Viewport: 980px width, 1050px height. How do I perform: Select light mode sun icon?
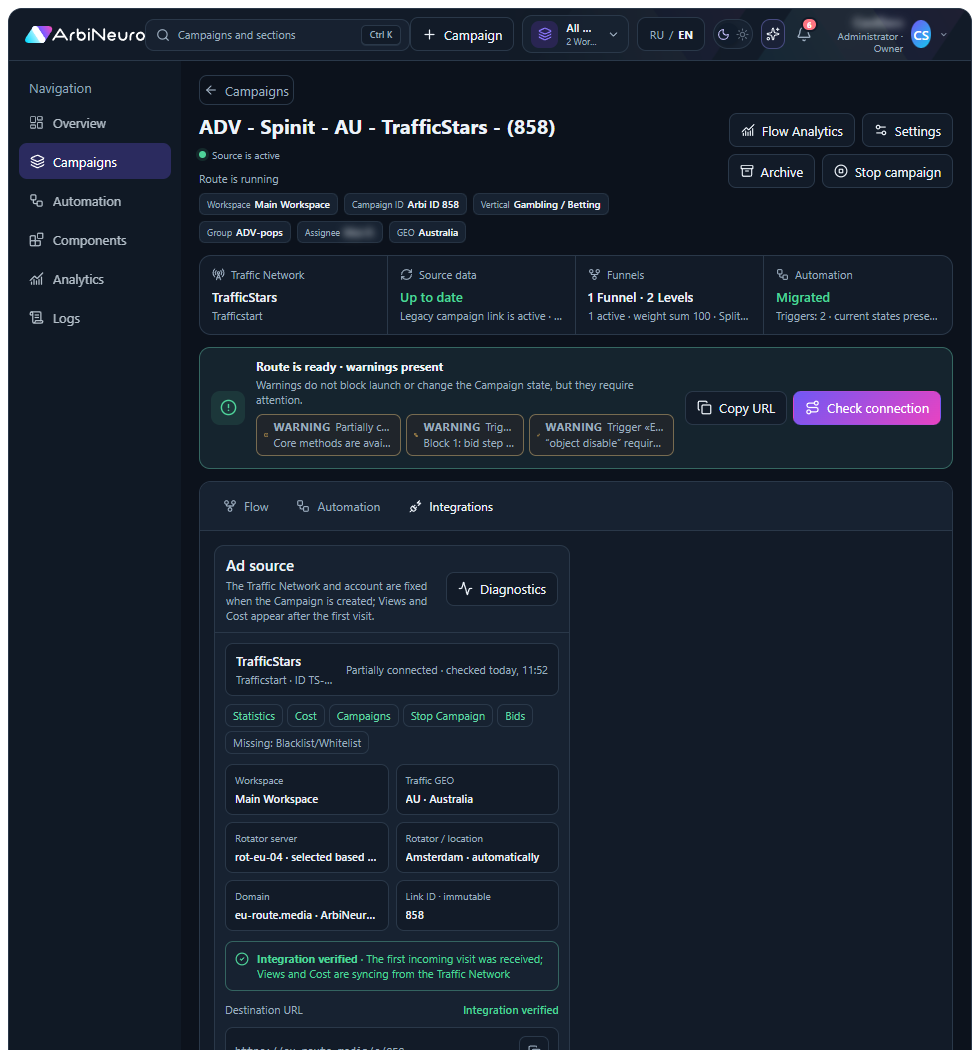point(742,35)
